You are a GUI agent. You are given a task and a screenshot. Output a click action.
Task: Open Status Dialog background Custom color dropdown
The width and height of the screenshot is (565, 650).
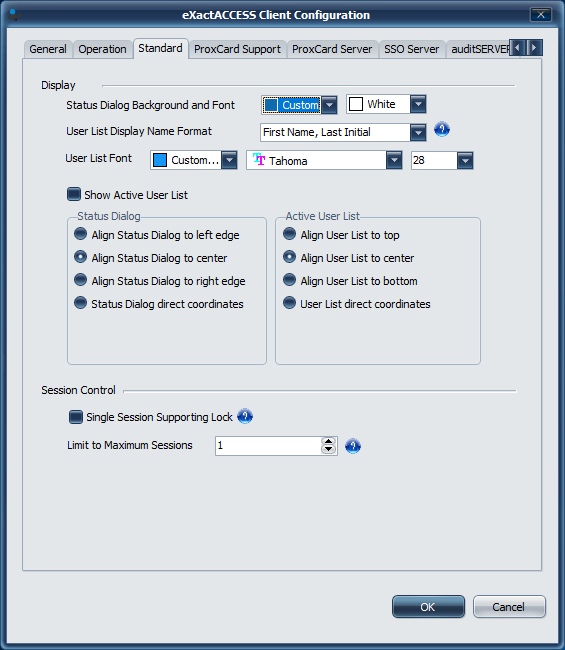[x=330, y=105]
